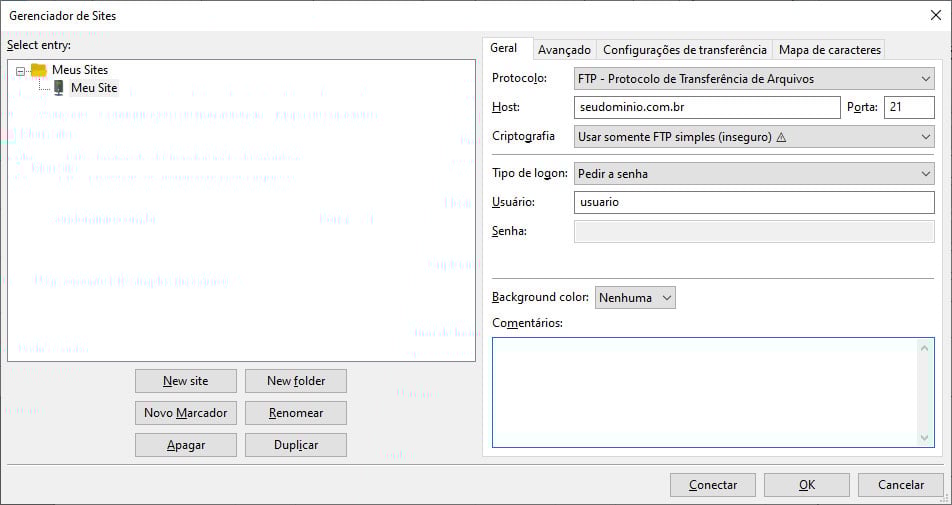Click the Gerenciador de Sites title text
Image resolution: width=952 pixels, height=505 pixels.
(63, 16)
